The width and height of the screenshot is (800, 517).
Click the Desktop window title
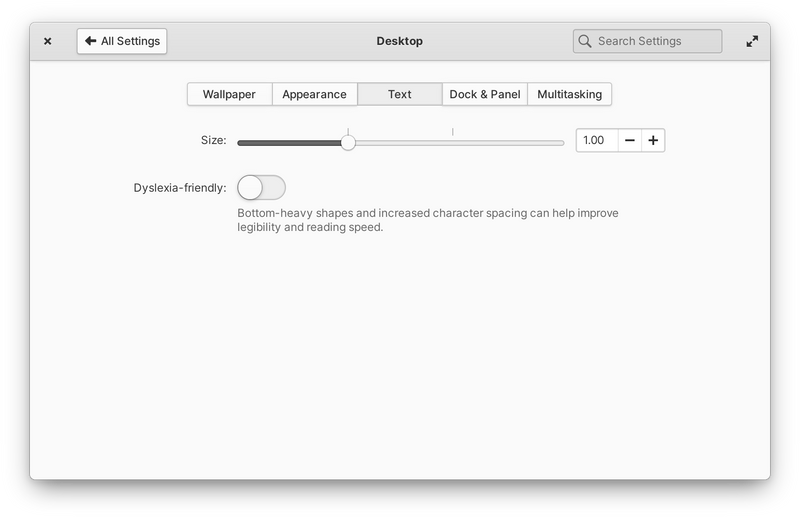coord(399,41)
